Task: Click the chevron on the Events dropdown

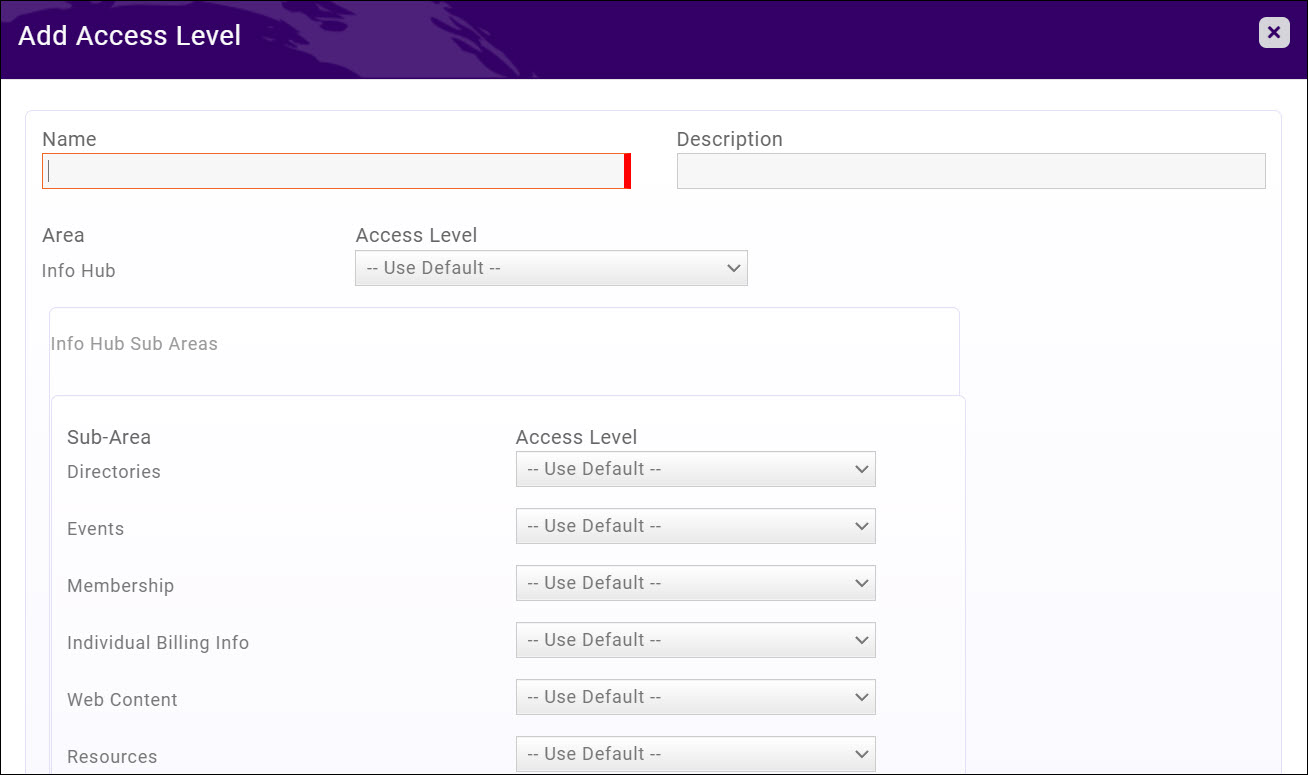Action: point(860,526)
